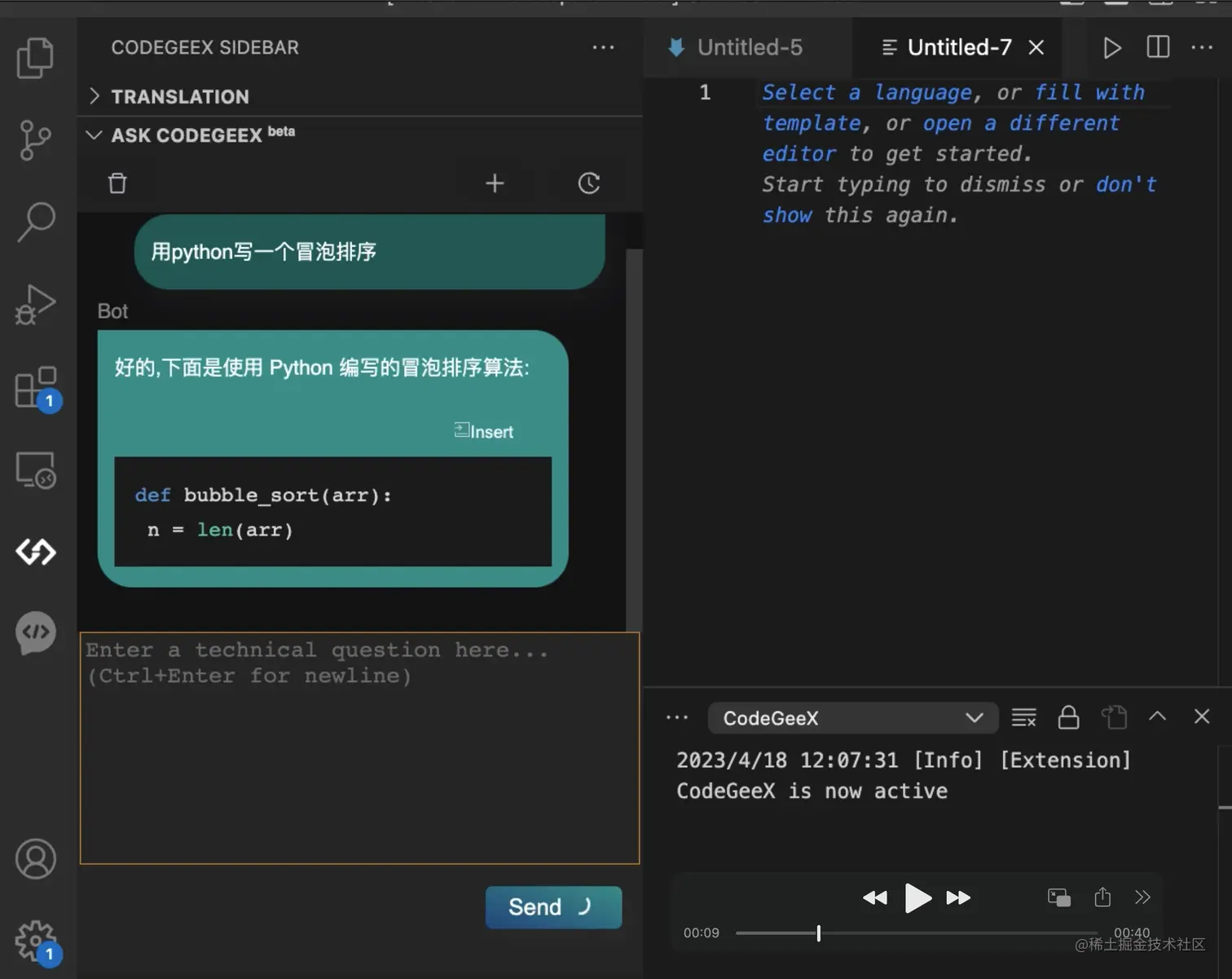Clear the chat with the trash icon
Image resolution: width=1232 pixels, height=979 pixels.
point(117,183)
